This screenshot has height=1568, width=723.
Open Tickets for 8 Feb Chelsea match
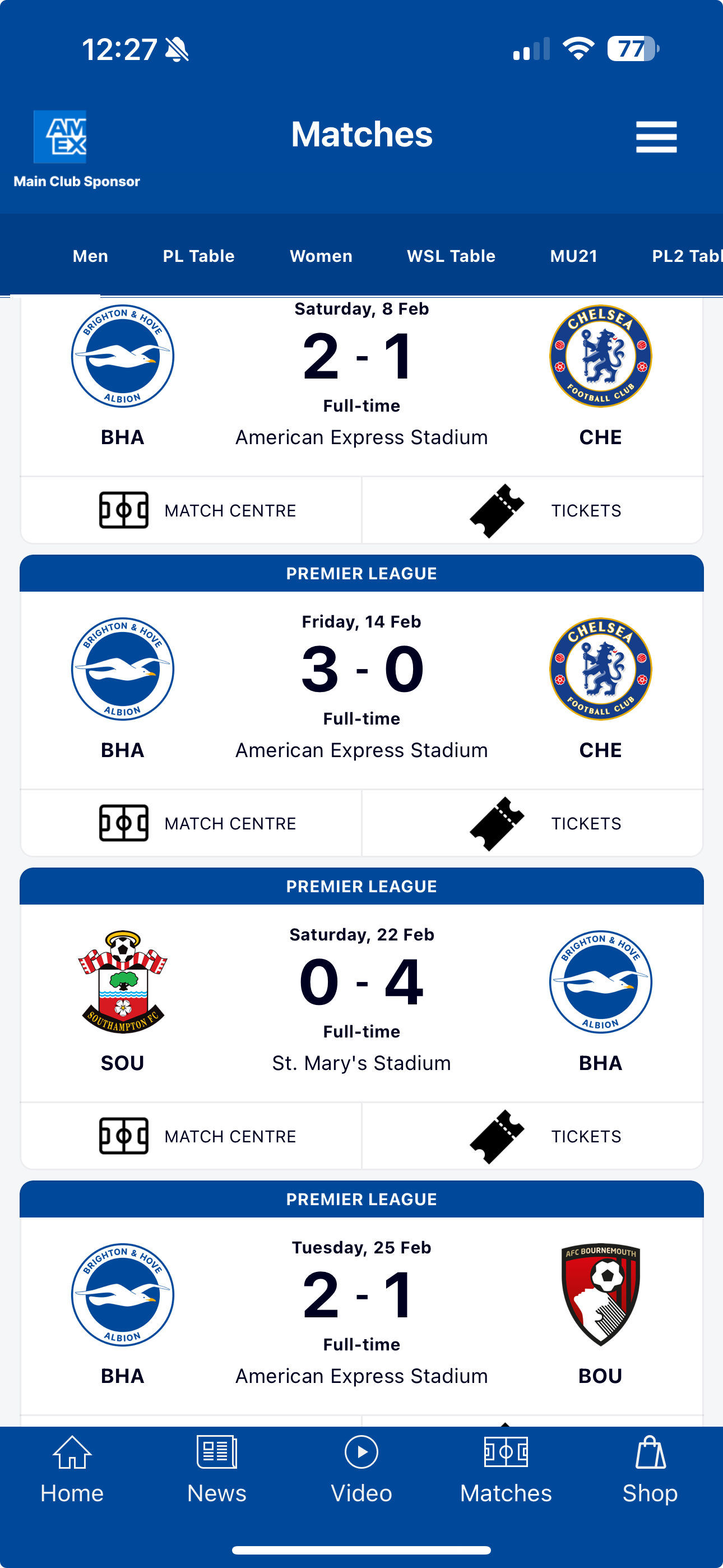pyautogui.click(x=532, y=510)
